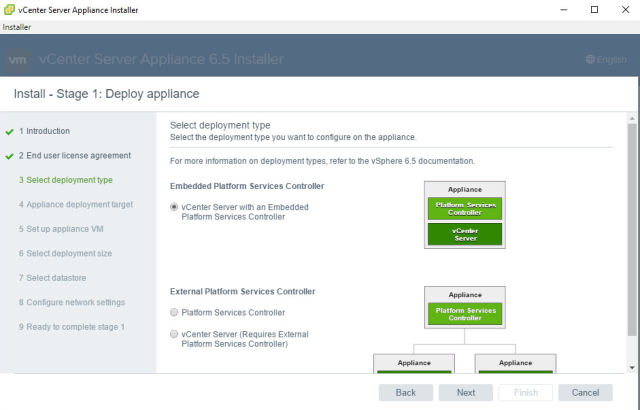Open step 4 Appliance deployment target

76,204
